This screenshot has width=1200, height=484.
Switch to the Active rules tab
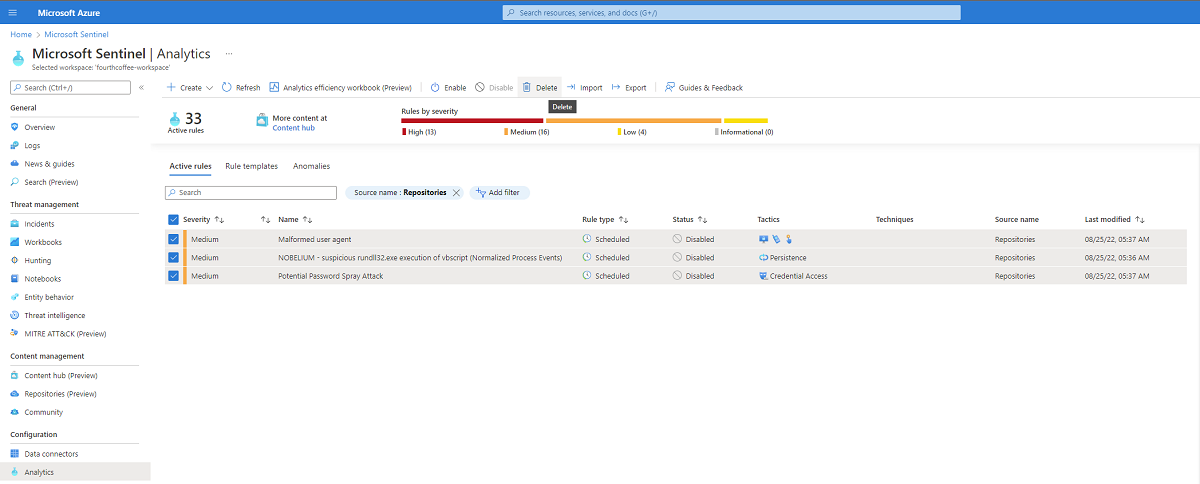(190, 166)
